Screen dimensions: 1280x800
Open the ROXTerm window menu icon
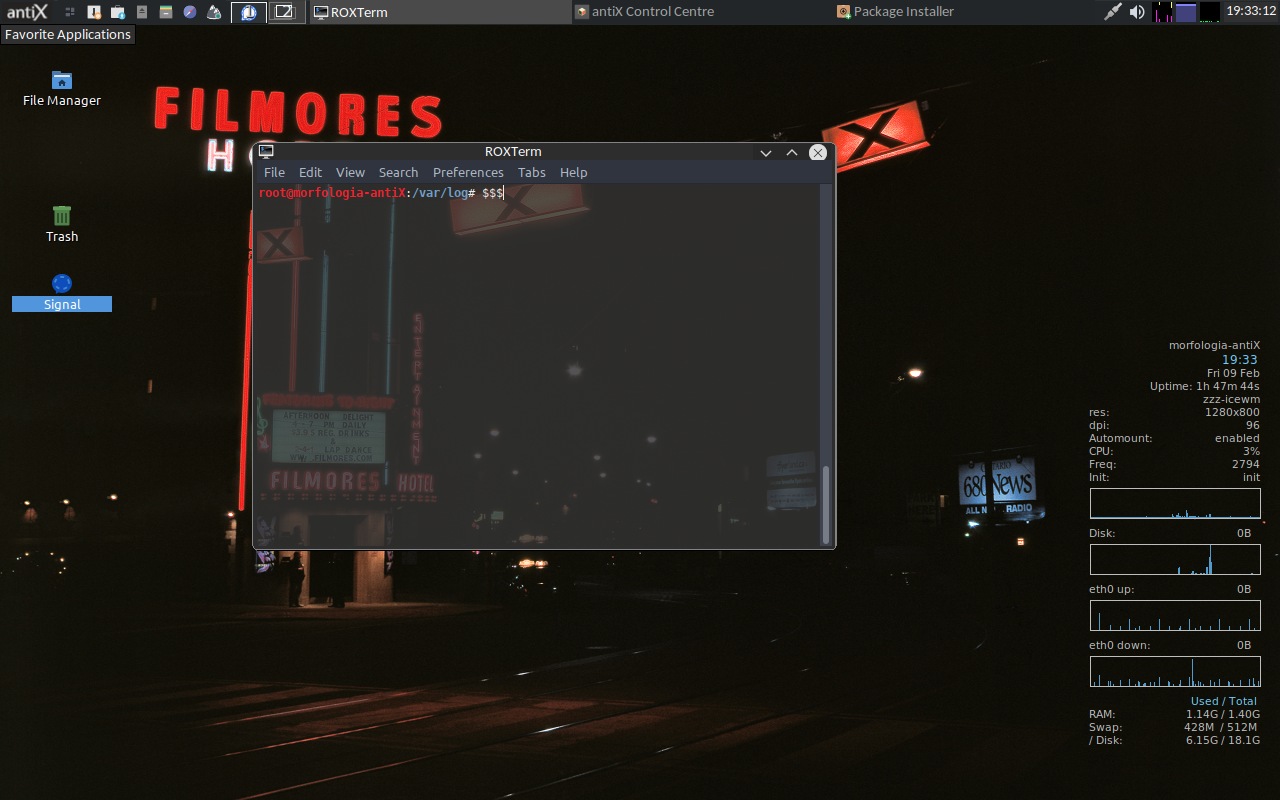pos(266,152)
